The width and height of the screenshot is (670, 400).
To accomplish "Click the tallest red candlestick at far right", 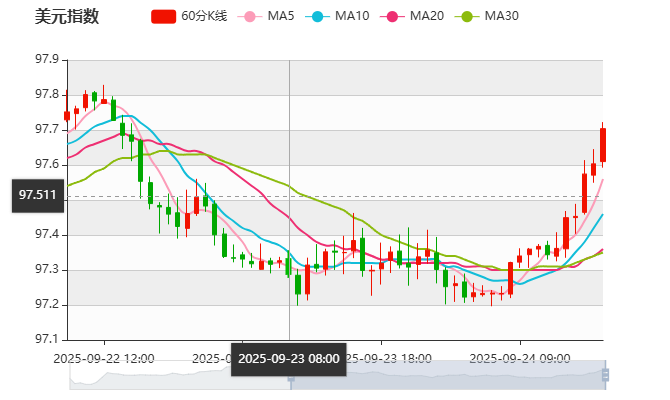I will pyautogui.click(x=602, y=145).
